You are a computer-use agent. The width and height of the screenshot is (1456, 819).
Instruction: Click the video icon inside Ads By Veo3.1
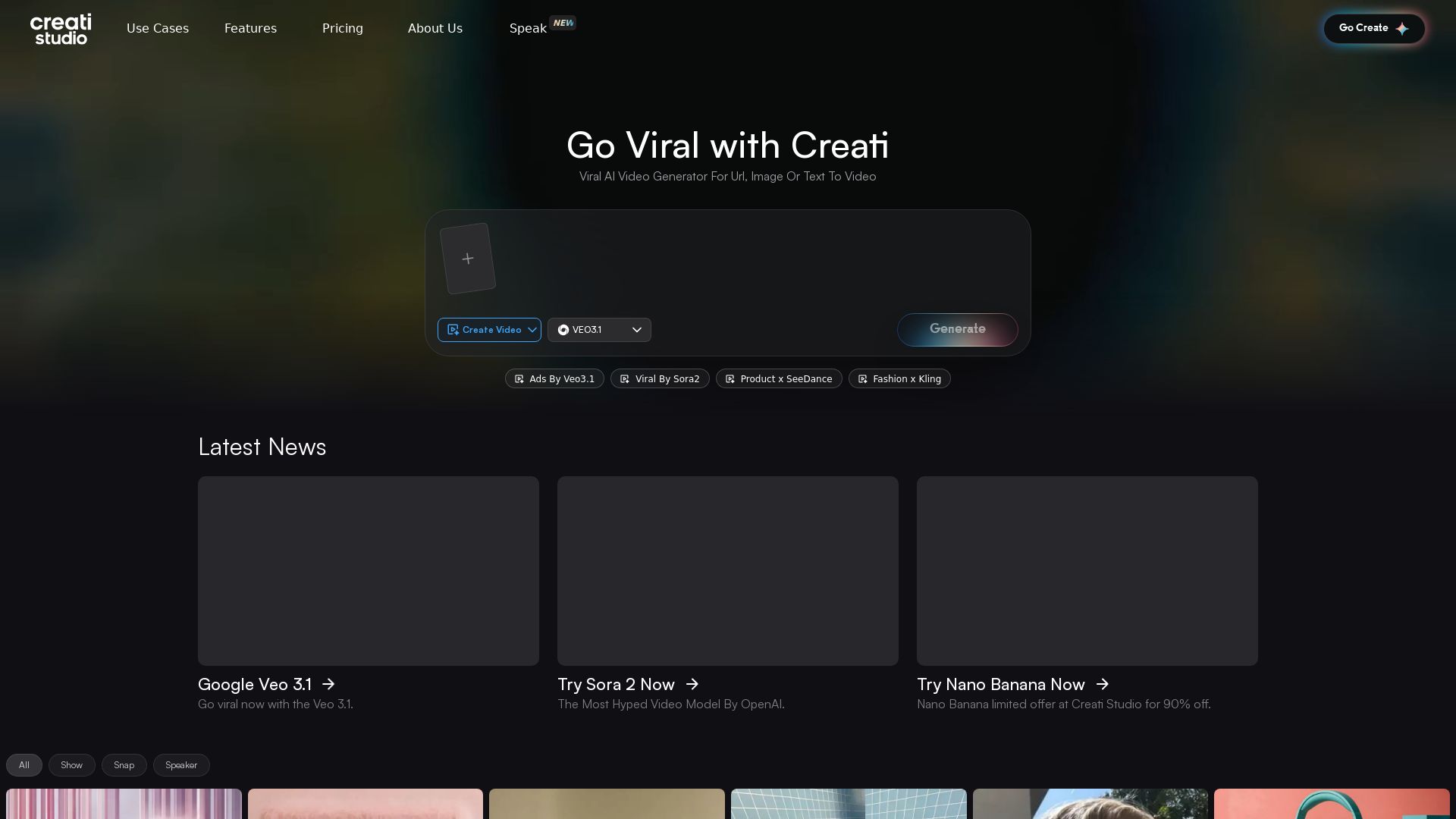(519, 378)
